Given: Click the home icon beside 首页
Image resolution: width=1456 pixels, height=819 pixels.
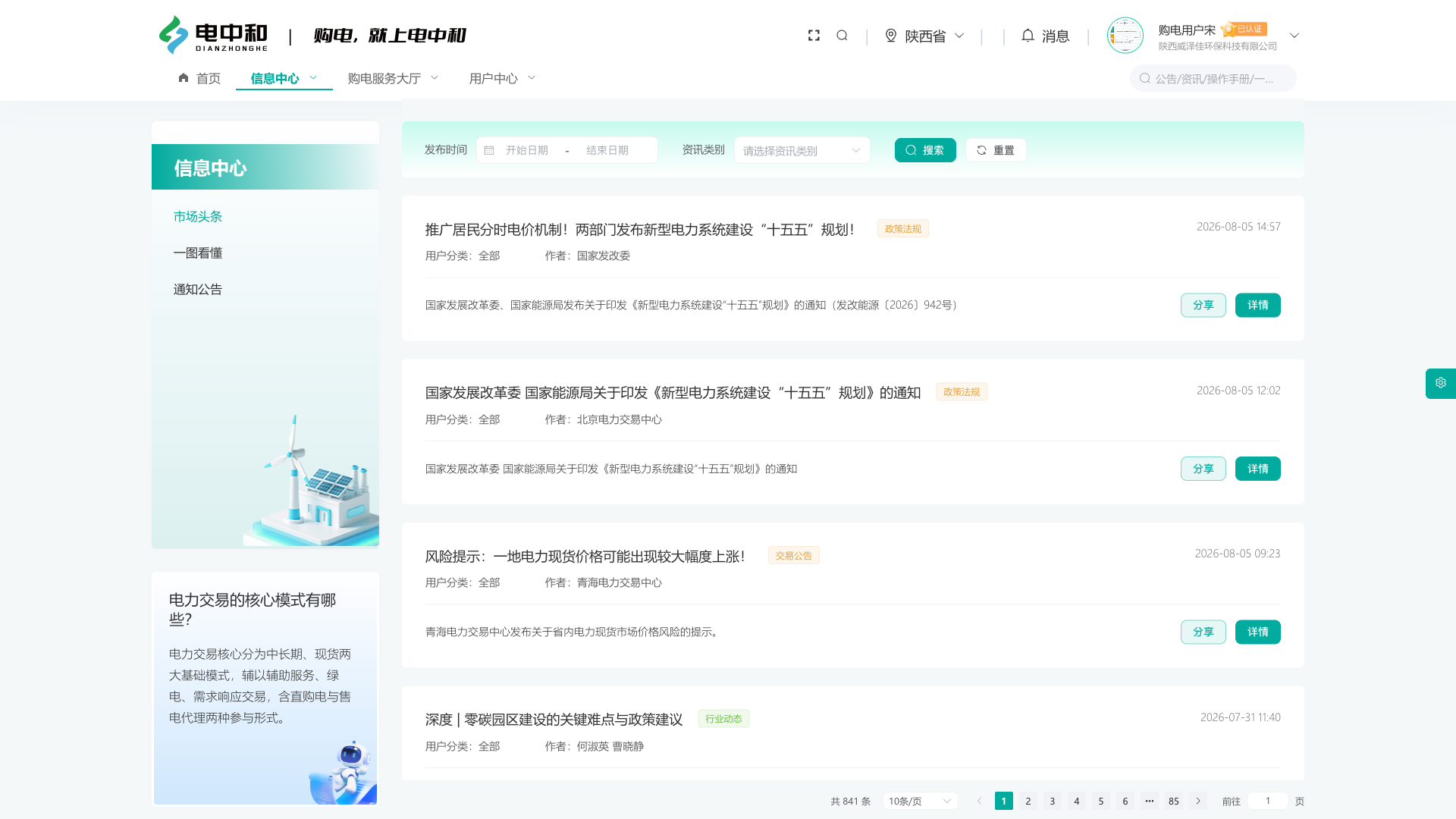Looking at the screenshot, I should [x=184, y=78].
